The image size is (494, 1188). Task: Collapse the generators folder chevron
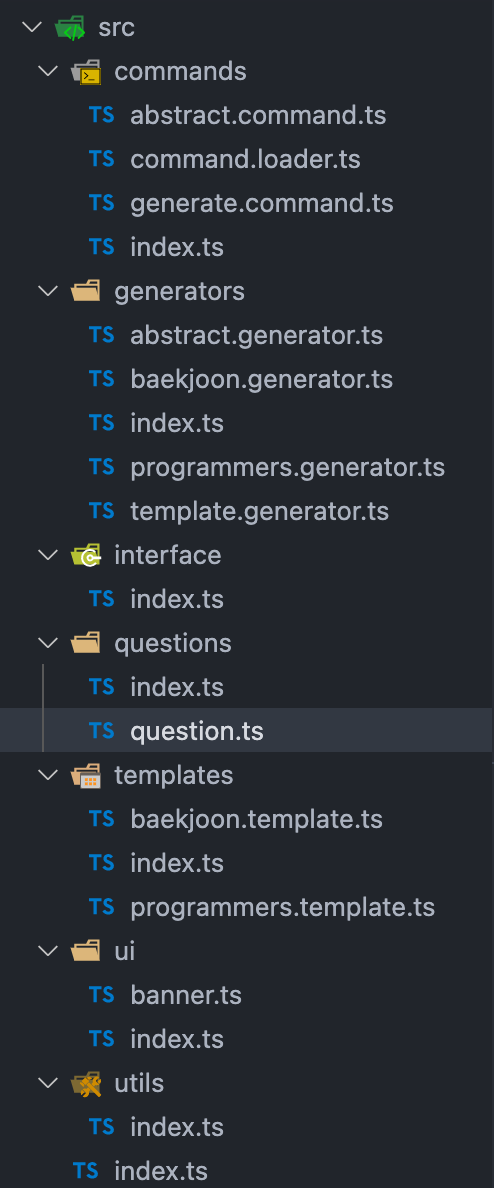tap(48, 292)
